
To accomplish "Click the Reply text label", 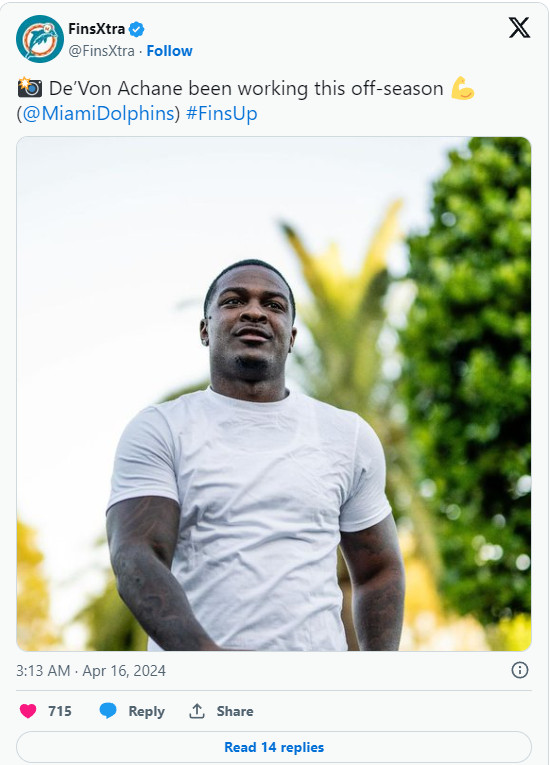I will [x=146, y=711].
